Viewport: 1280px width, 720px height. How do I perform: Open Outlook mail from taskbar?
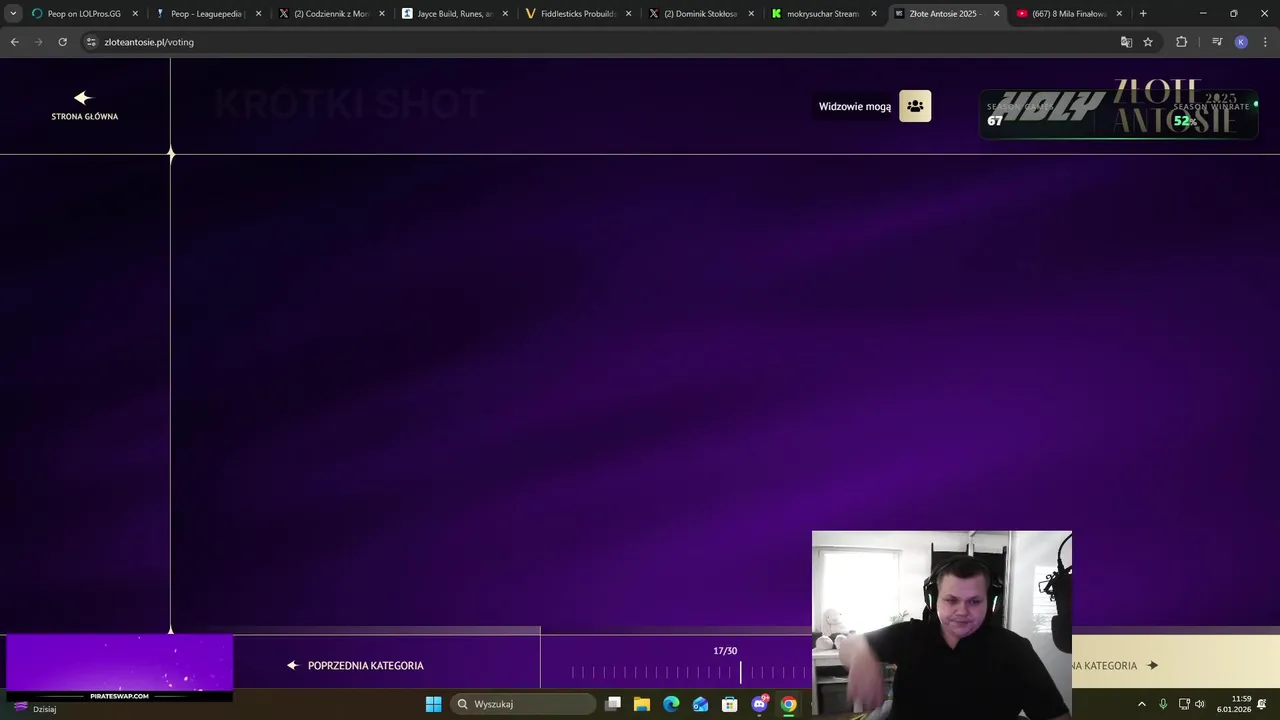pos(701,704)
